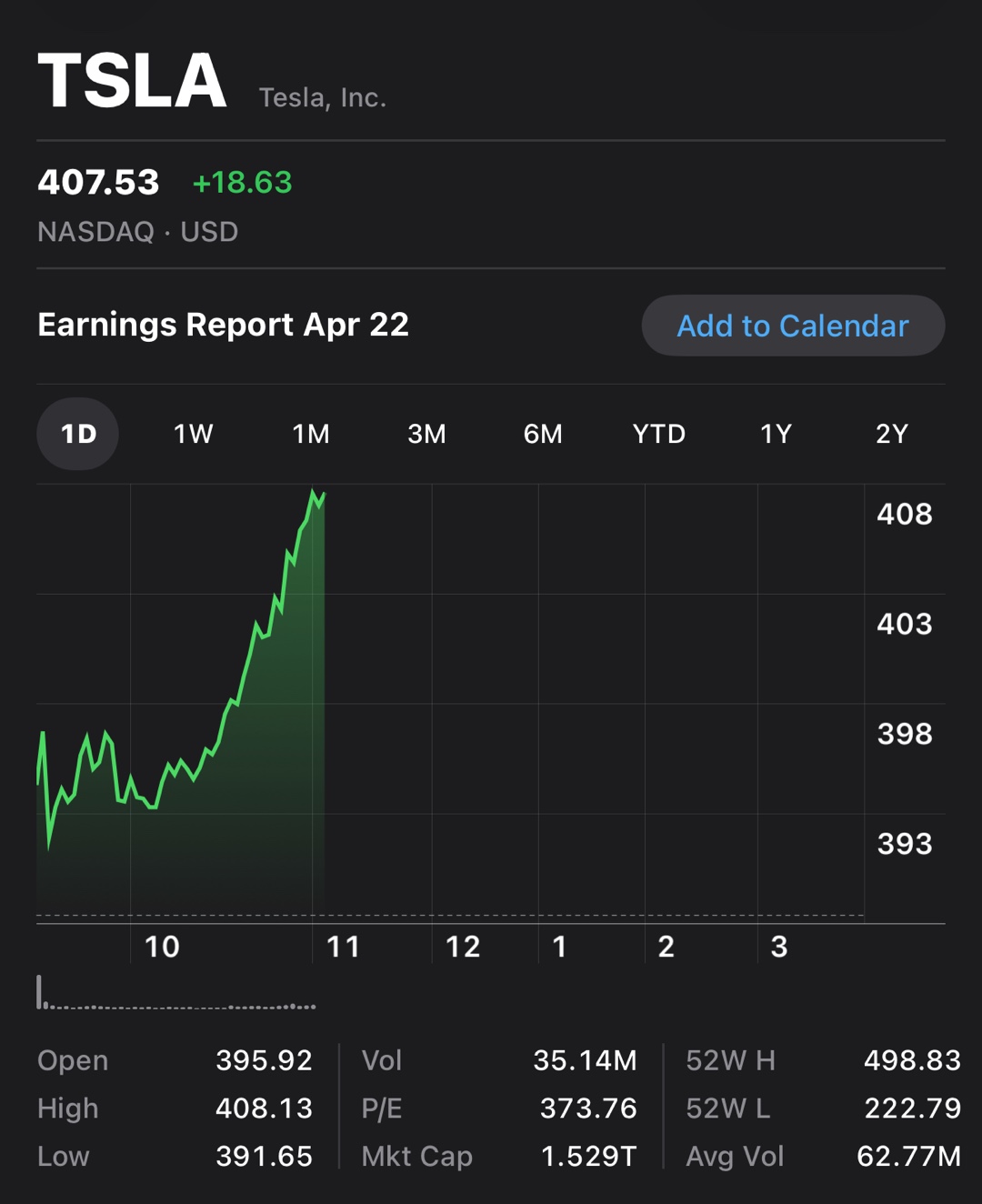Viewport: 982px width, 1204px height.
Task: Tap the Add to Calendar button
Action: [x=793, y=326]
